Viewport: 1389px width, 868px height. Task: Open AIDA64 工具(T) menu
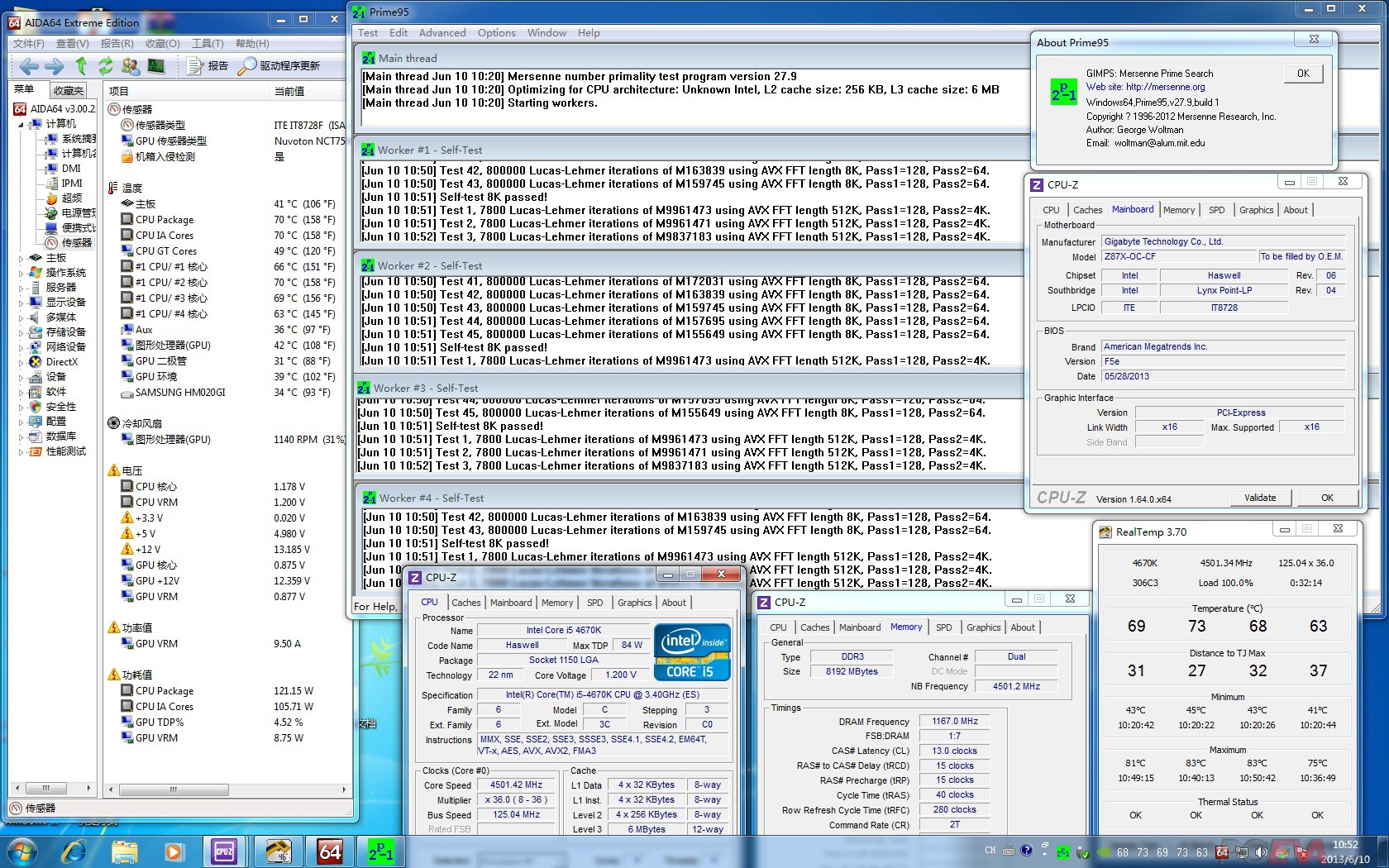click(x=208, y=44)
